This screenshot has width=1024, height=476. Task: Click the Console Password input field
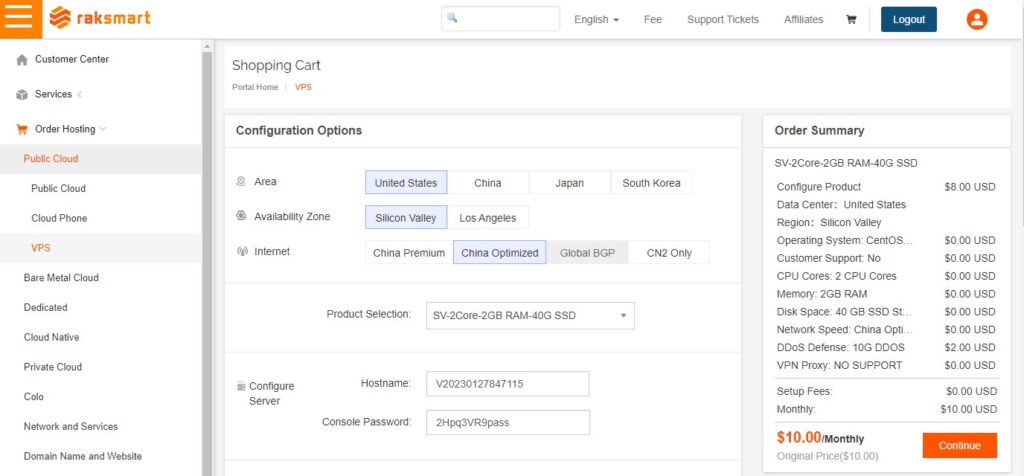[507, 422]
